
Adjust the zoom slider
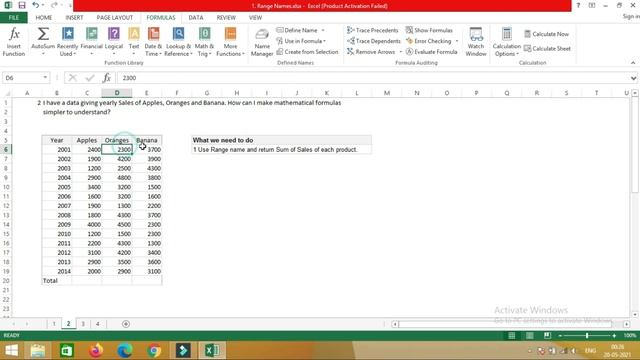[x=587, y=336]
